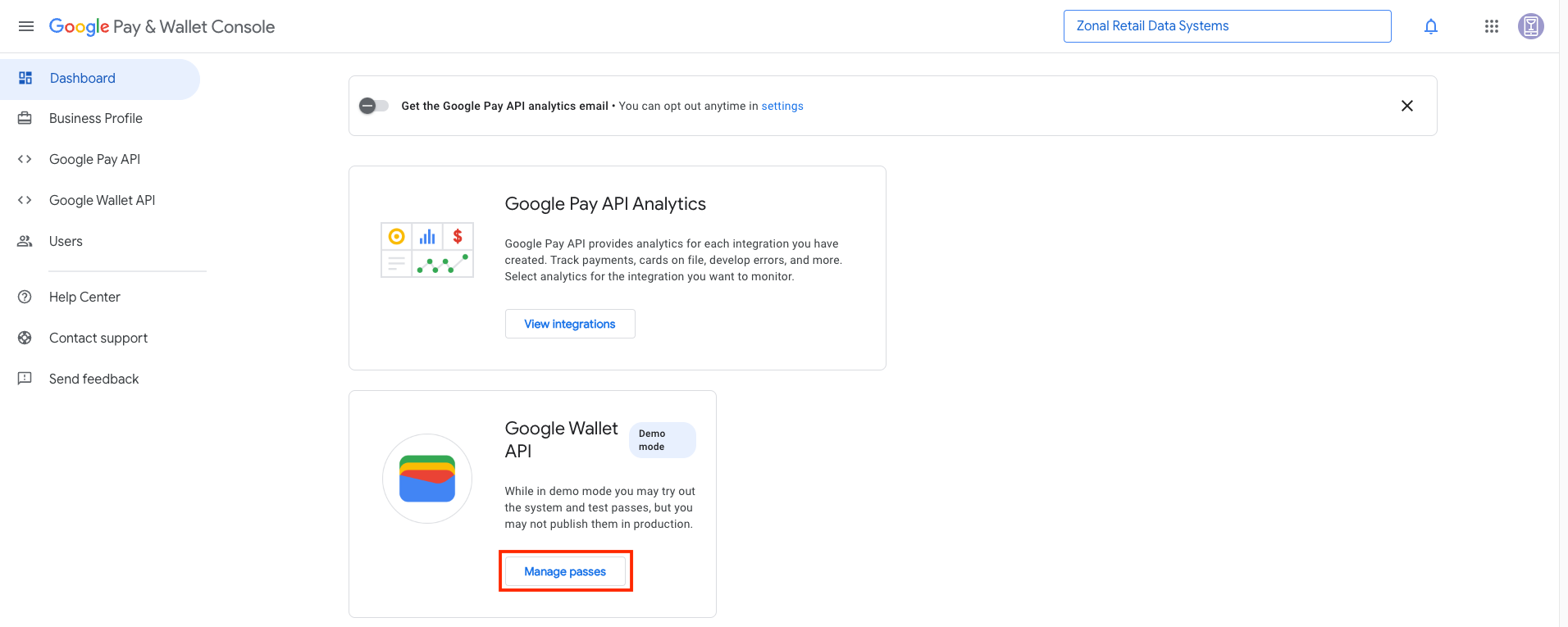1568x627 pixels.
Task: Open the user account avatar
Action: pyautogui.click(x=1530, y=26)
